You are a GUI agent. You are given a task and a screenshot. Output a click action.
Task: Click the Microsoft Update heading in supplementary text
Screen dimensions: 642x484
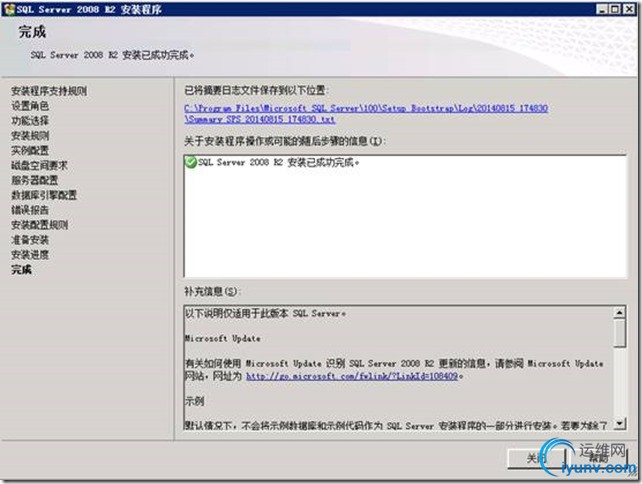pos(222,338)
